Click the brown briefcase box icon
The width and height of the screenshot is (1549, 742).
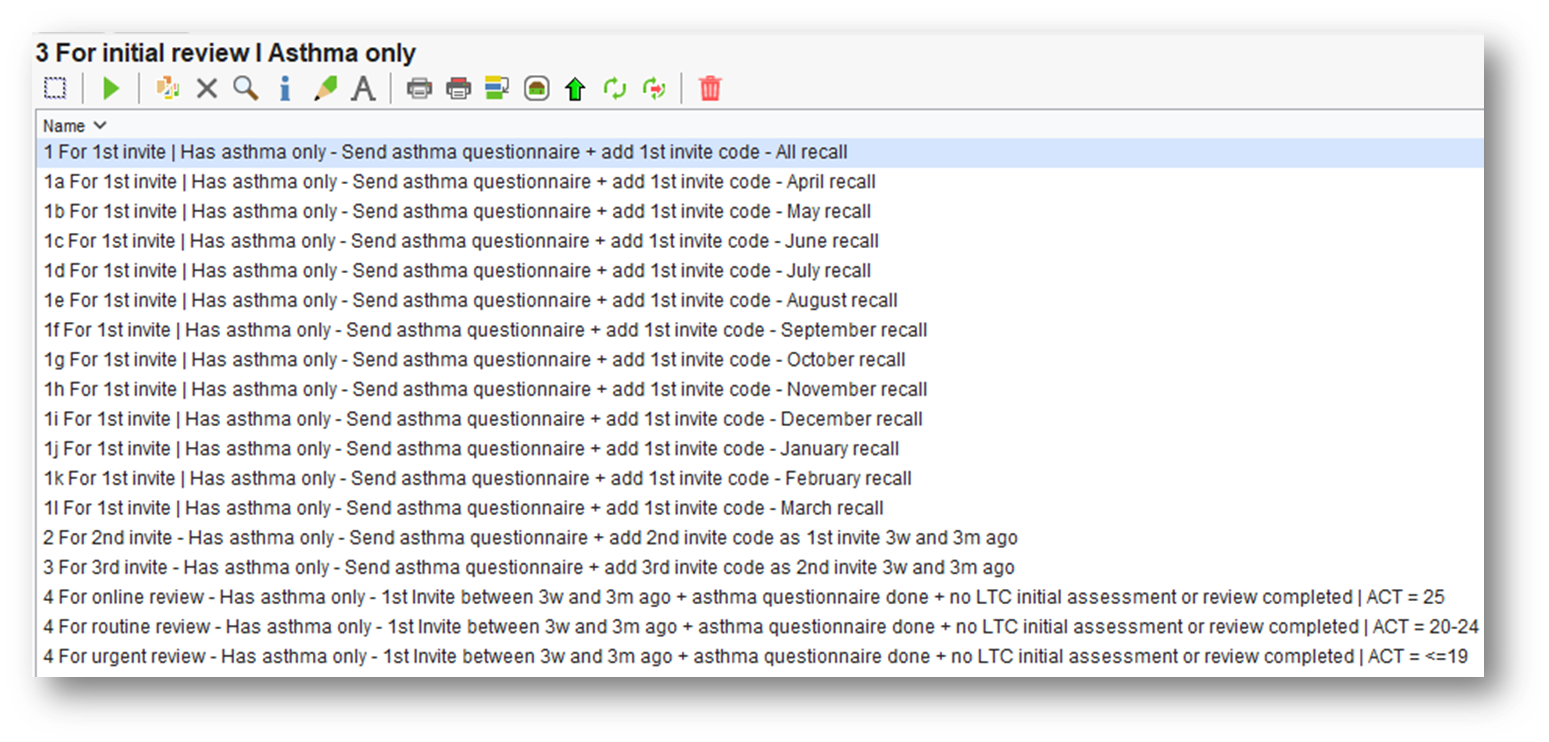click(537, 89)
